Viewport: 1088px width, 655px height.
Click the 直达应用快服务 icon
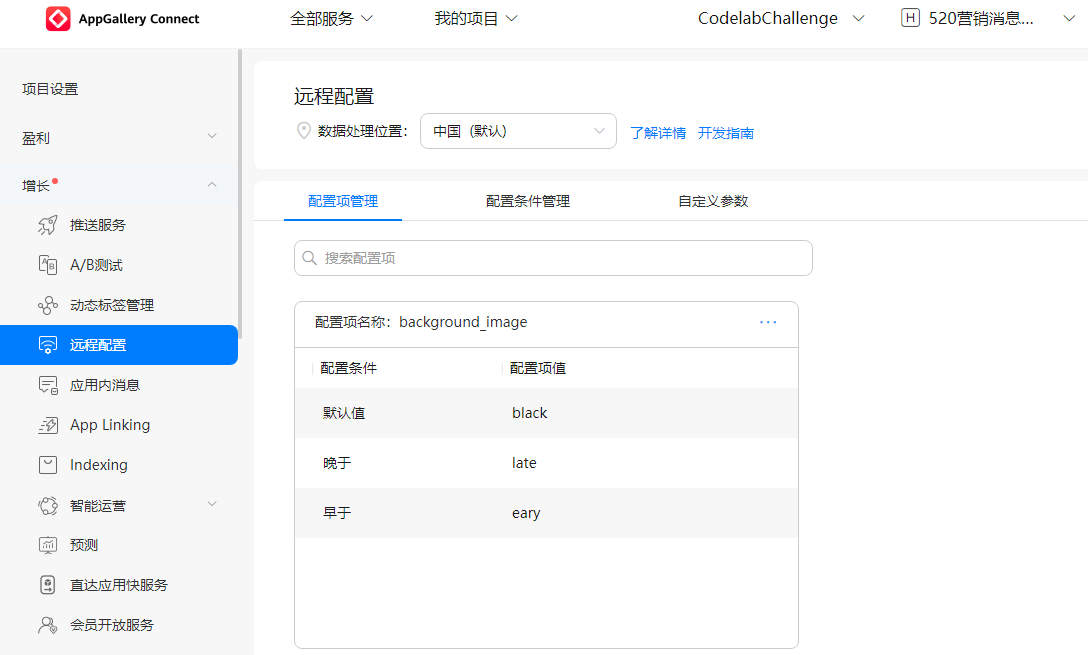pyautogui.click(x=48, y=585)
